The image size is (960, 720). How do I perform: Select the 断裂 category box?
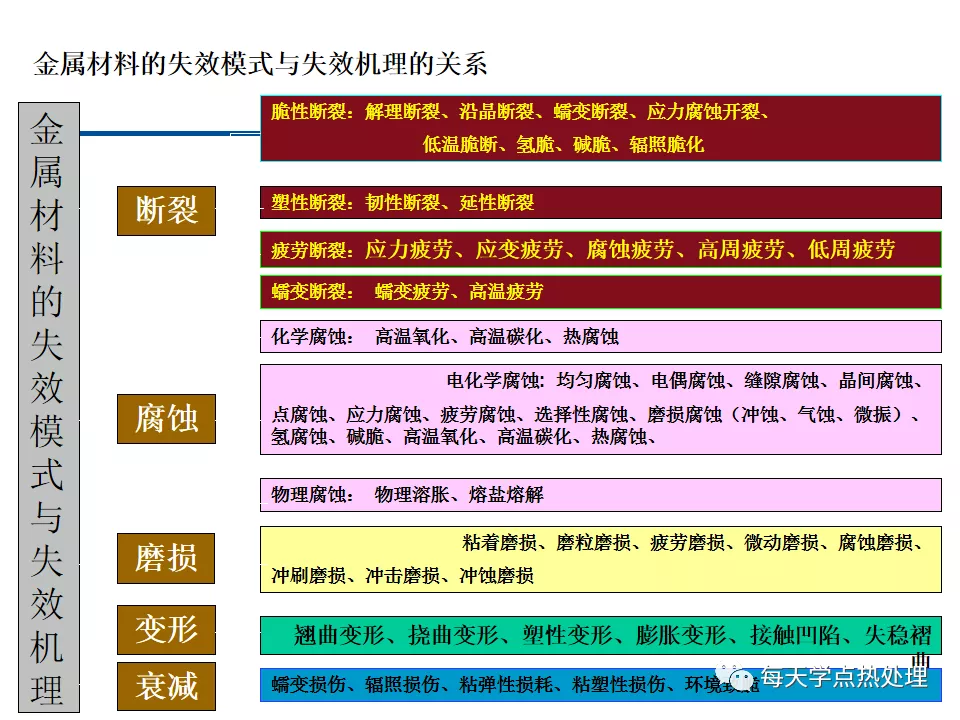166,210
